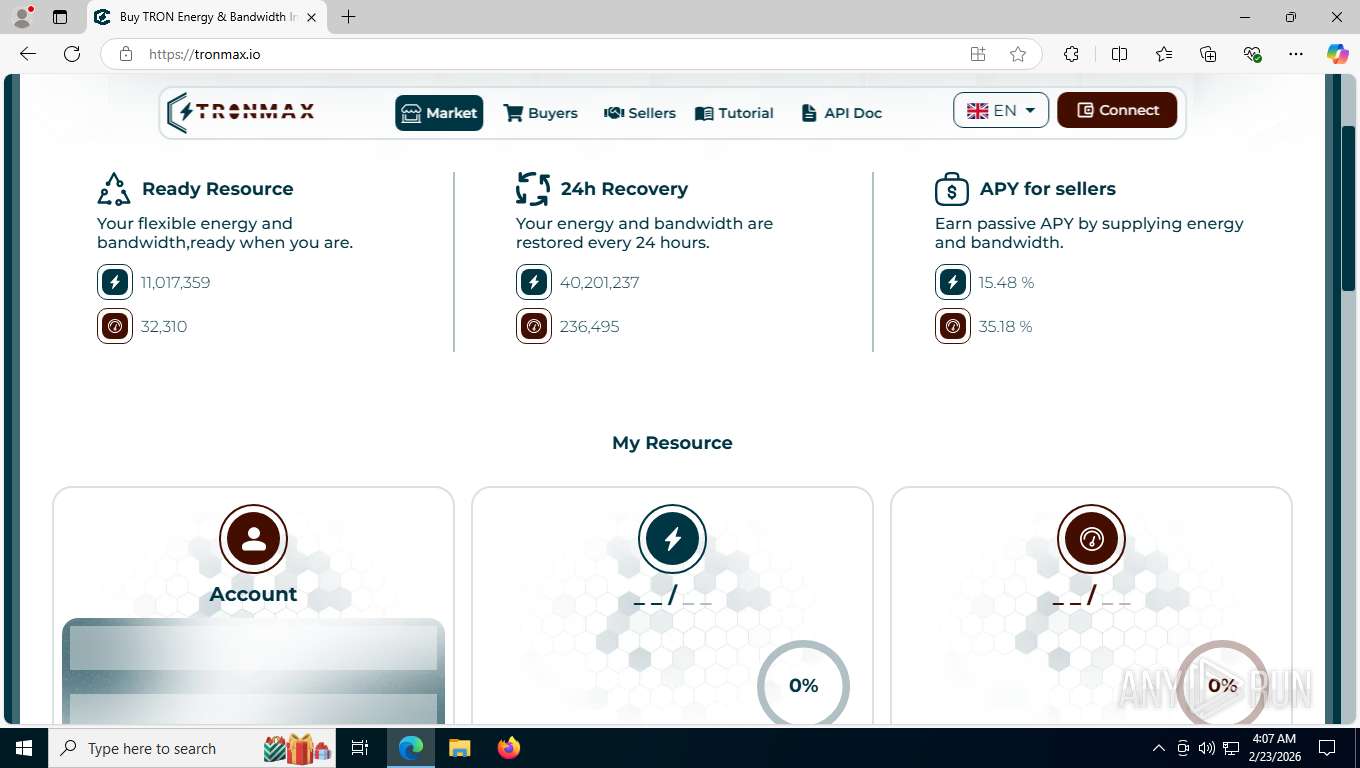
Task: Click the APY for sellers money bag icon
Action: (952, 188)
